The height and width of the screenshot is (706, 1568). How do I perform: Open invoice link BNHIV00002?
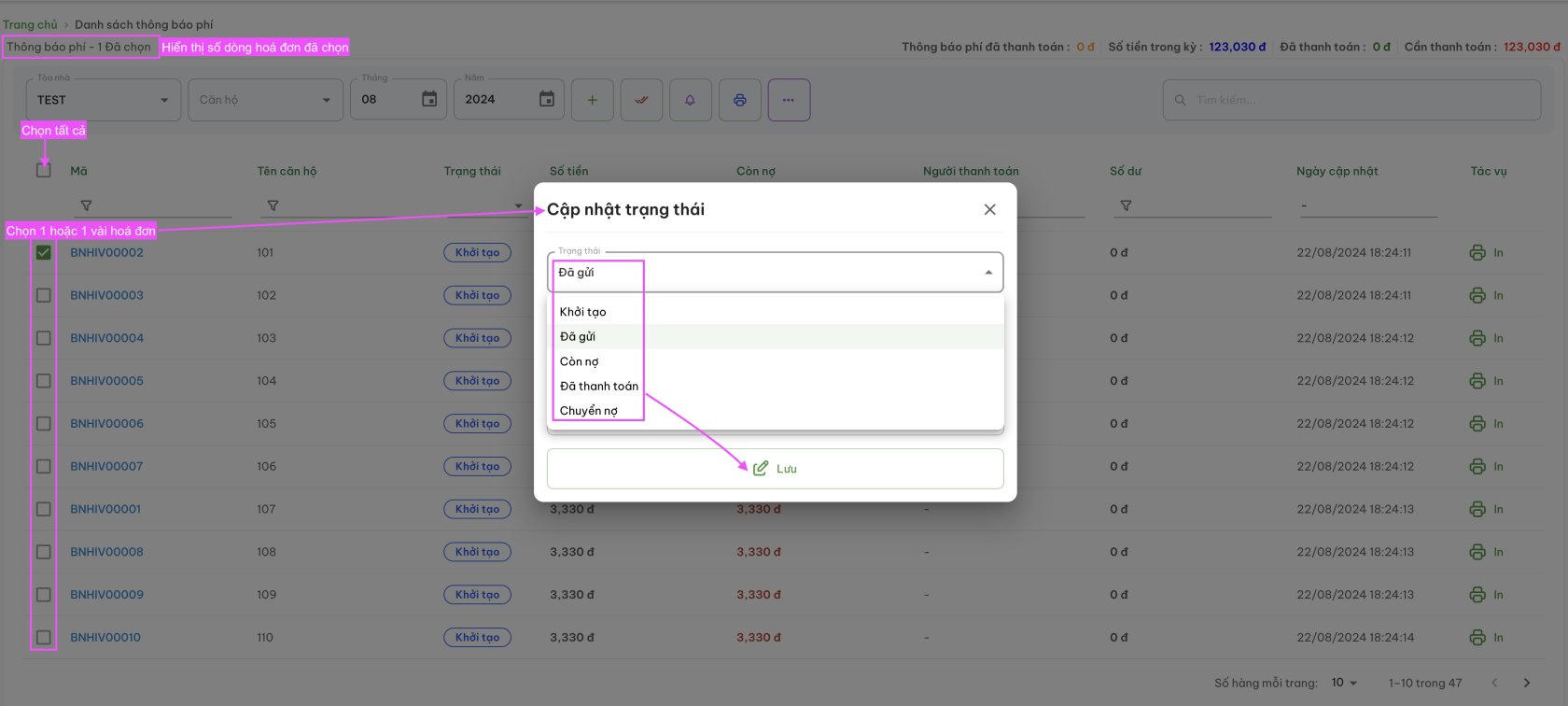107,252
